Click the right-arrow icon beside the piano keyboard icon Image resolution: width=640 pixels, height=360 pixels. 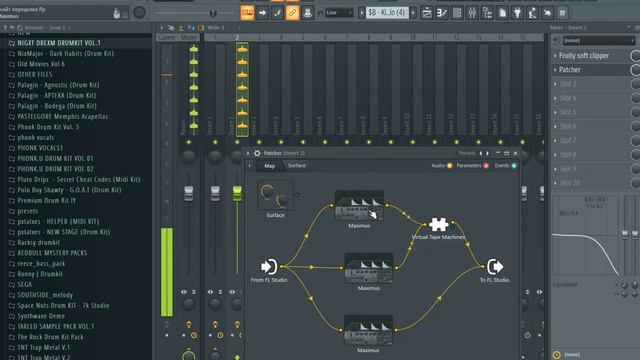point(262,13)
